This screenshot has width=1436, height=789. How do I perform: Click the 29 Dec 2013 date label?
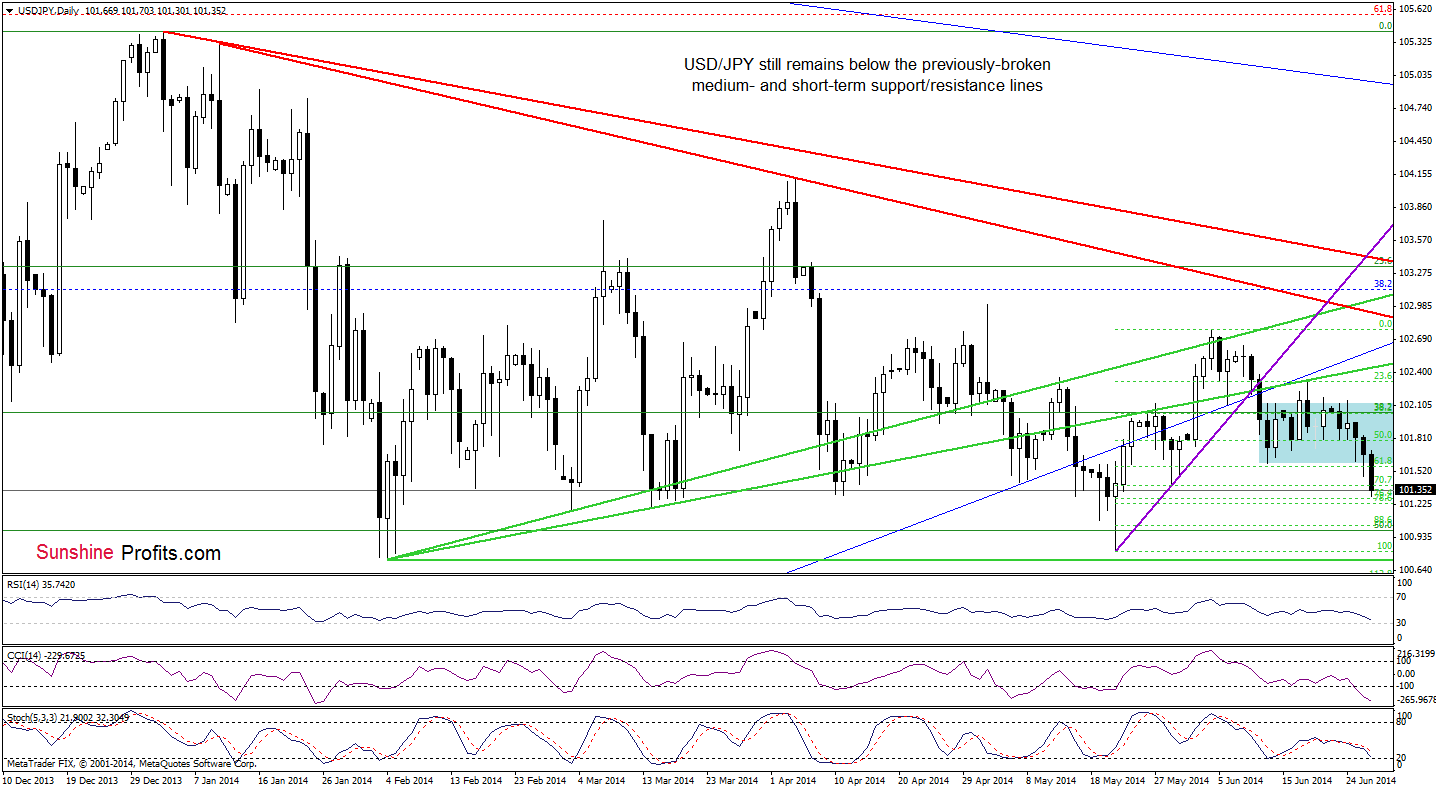(x=158, y=779)
